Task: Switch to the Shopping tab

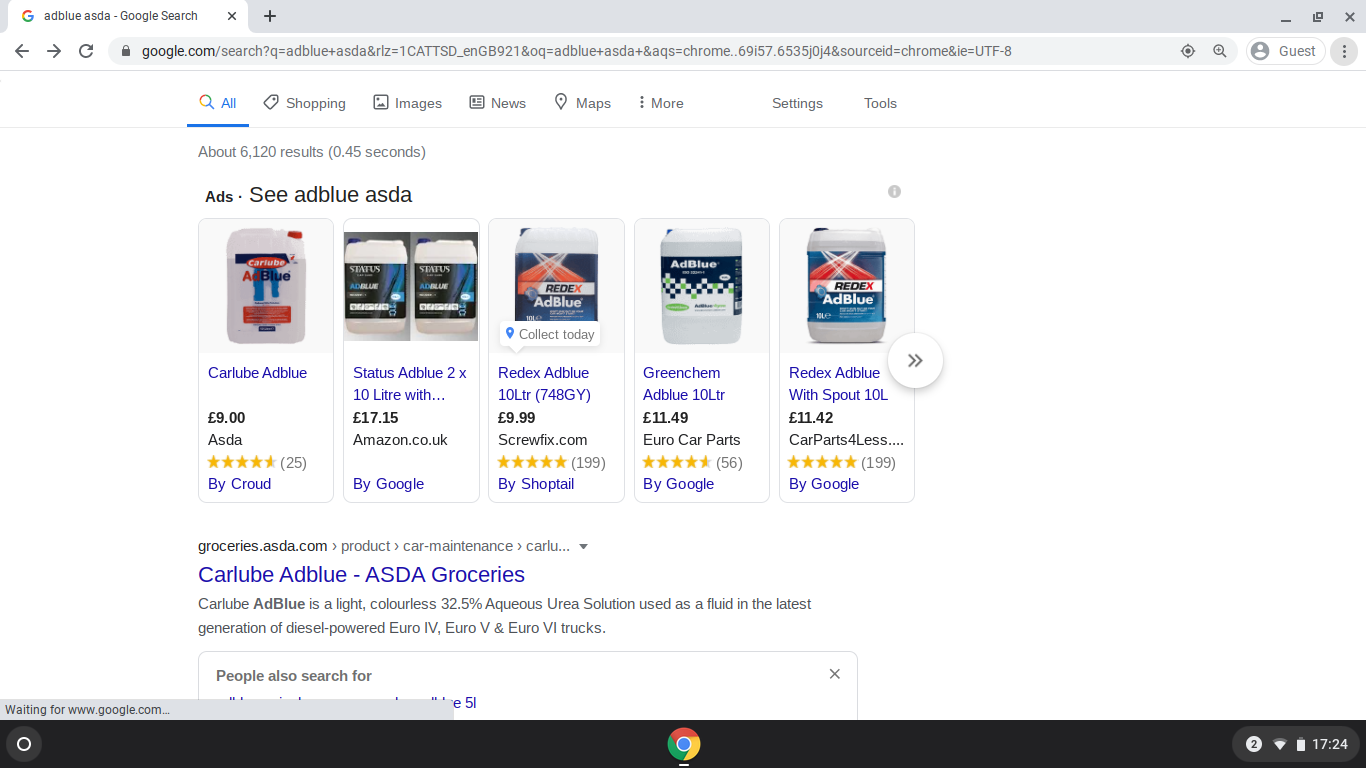Action: [x=305, y=103]
